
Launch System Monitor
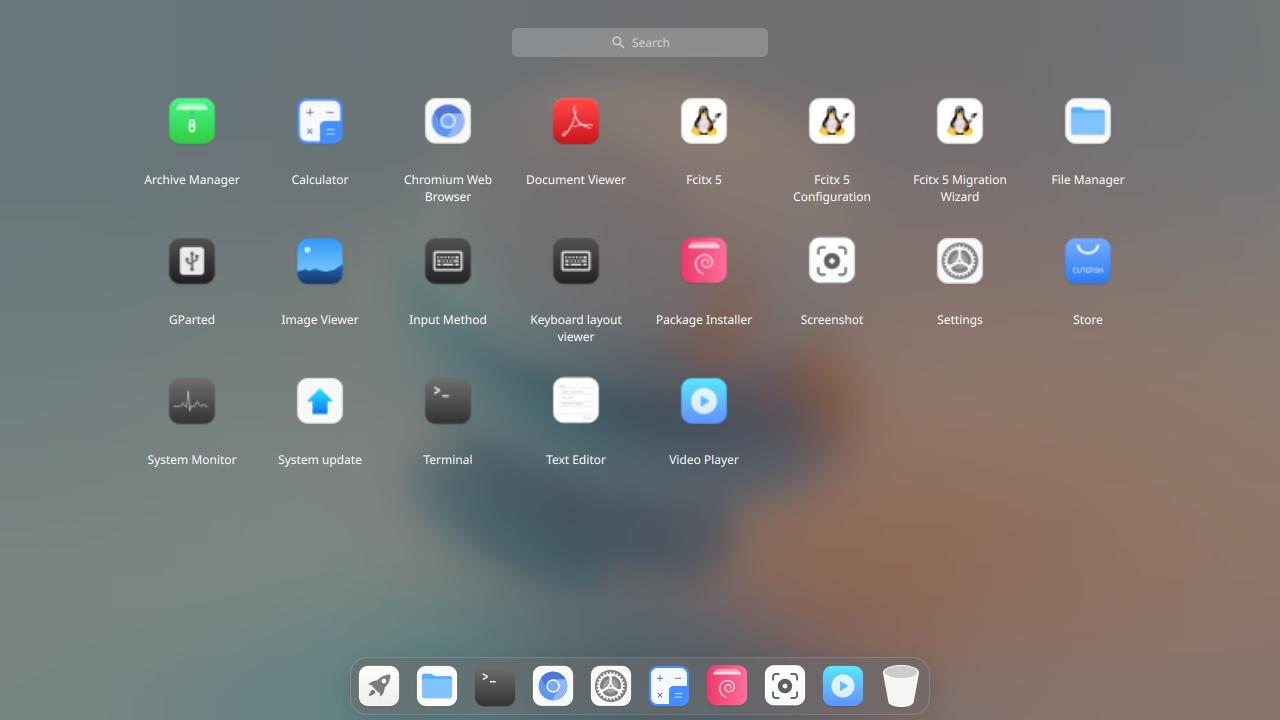pyautogui.click(x=192, y=401)
